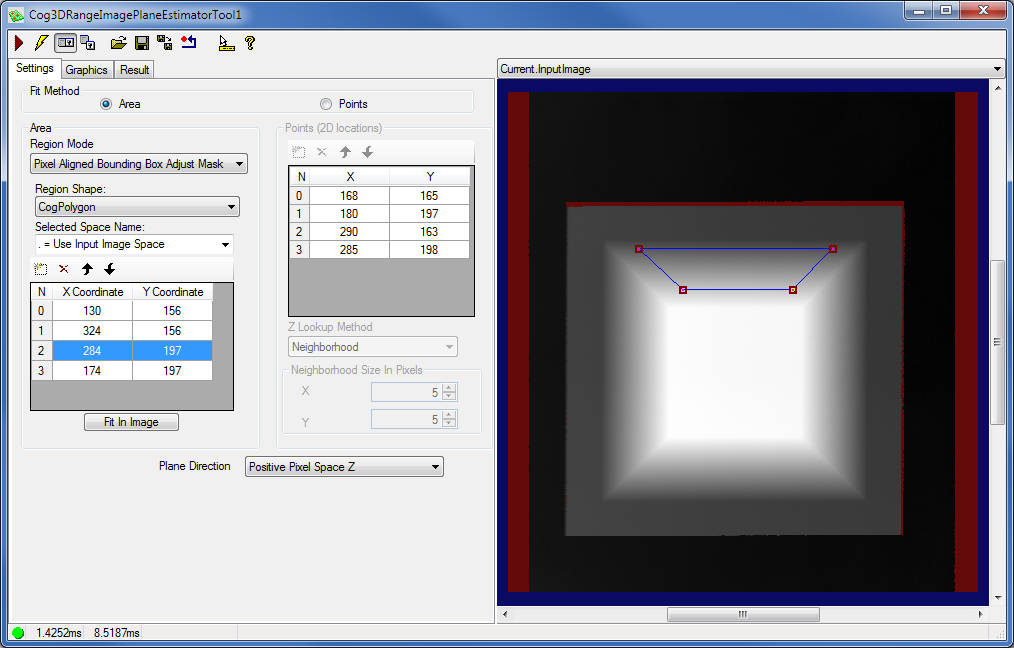Viewport: 1014px width, 648px height.
Task: Save the current tool
Action: pos(142,42)
